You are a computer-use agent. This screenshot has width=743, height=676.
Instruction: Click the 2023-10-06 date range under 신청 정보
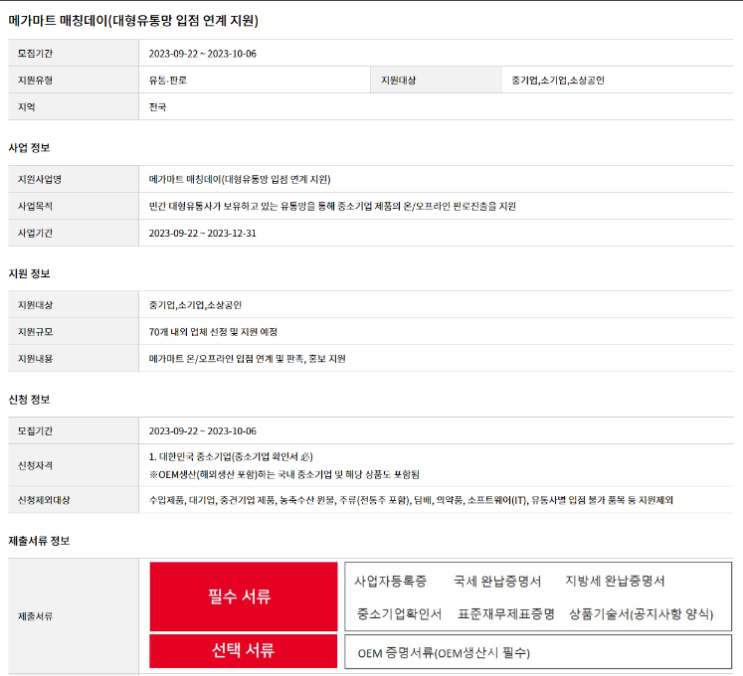202,431
